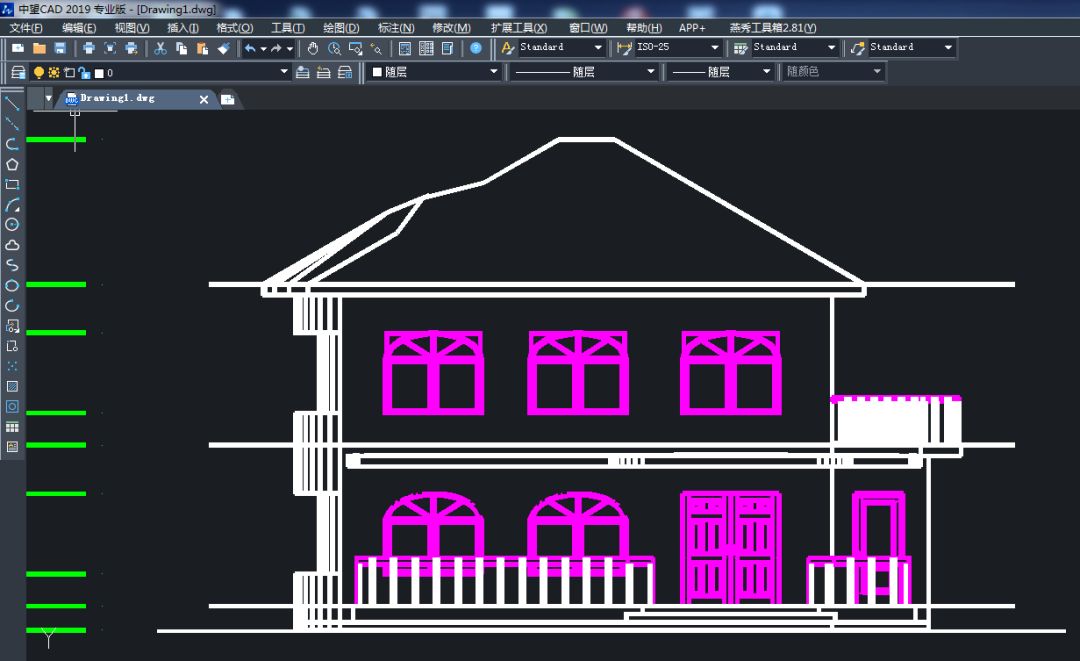Open the 编辑(E) menu
The width and height of the screenshot is (1080, 661).
79,28
